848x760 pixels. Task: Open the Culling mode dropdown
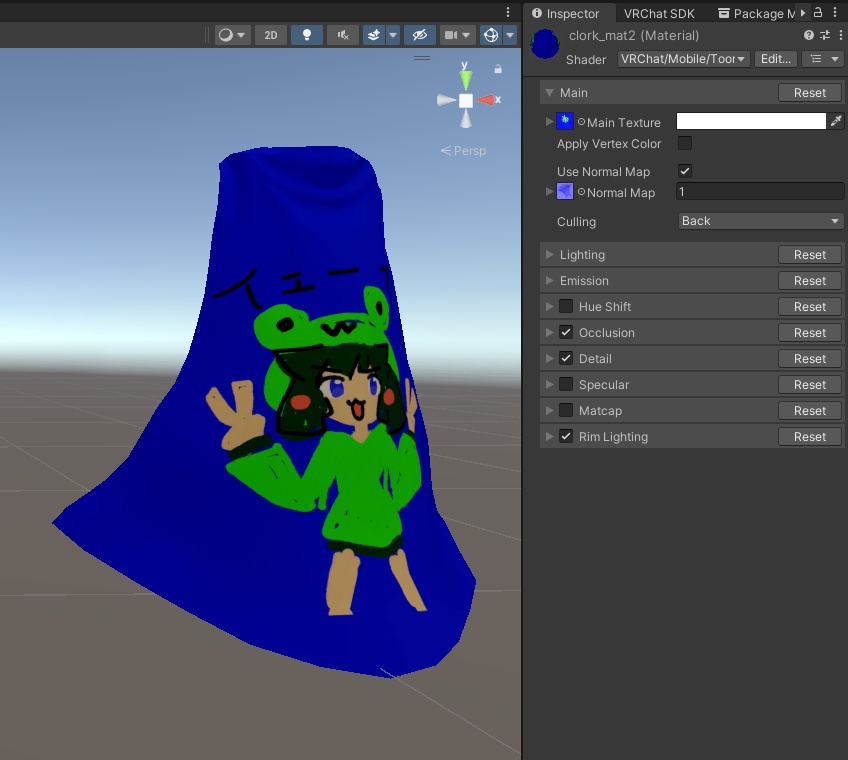[x=760, y=221]
